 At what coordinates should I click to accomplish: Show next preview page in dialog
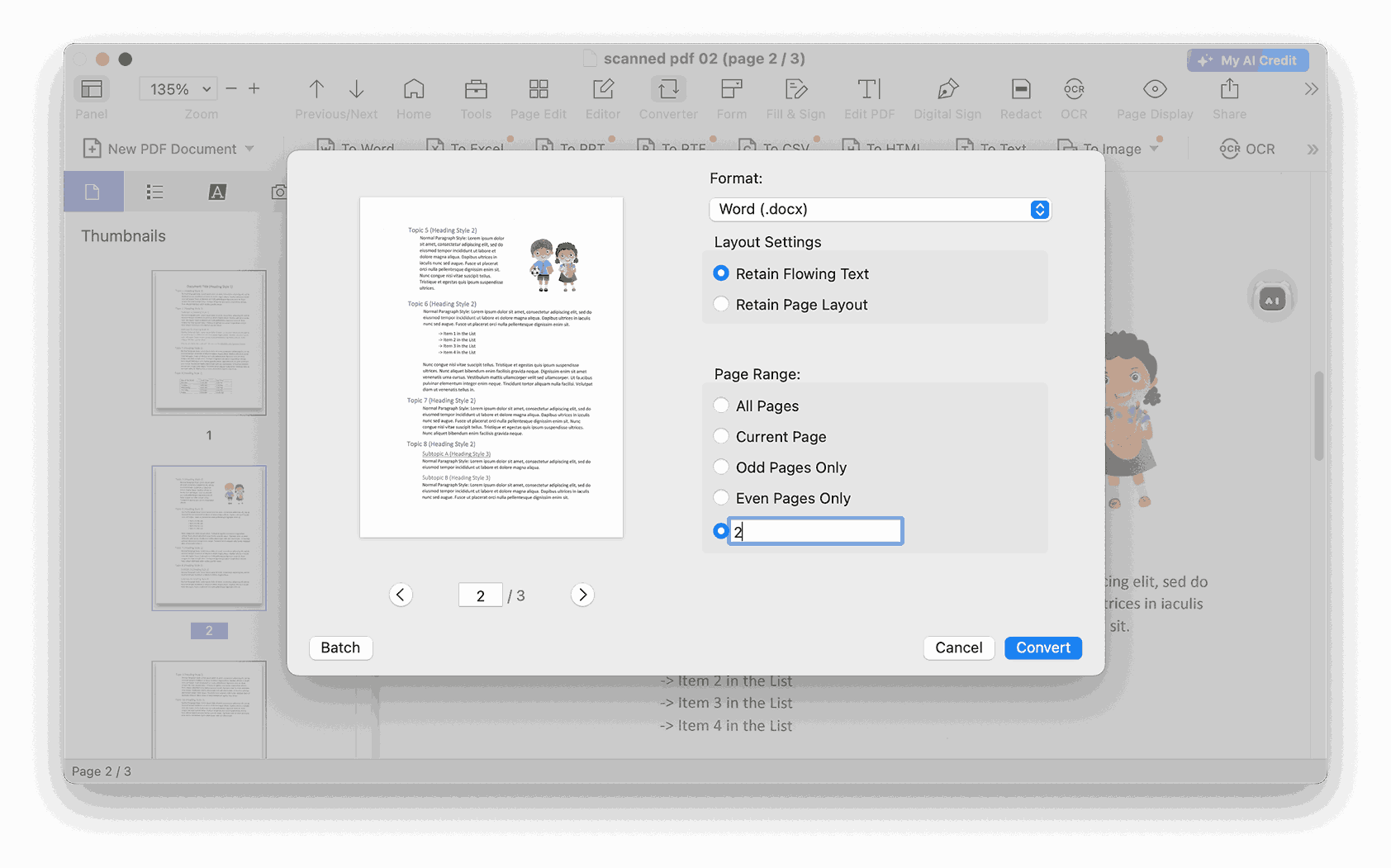582,595
